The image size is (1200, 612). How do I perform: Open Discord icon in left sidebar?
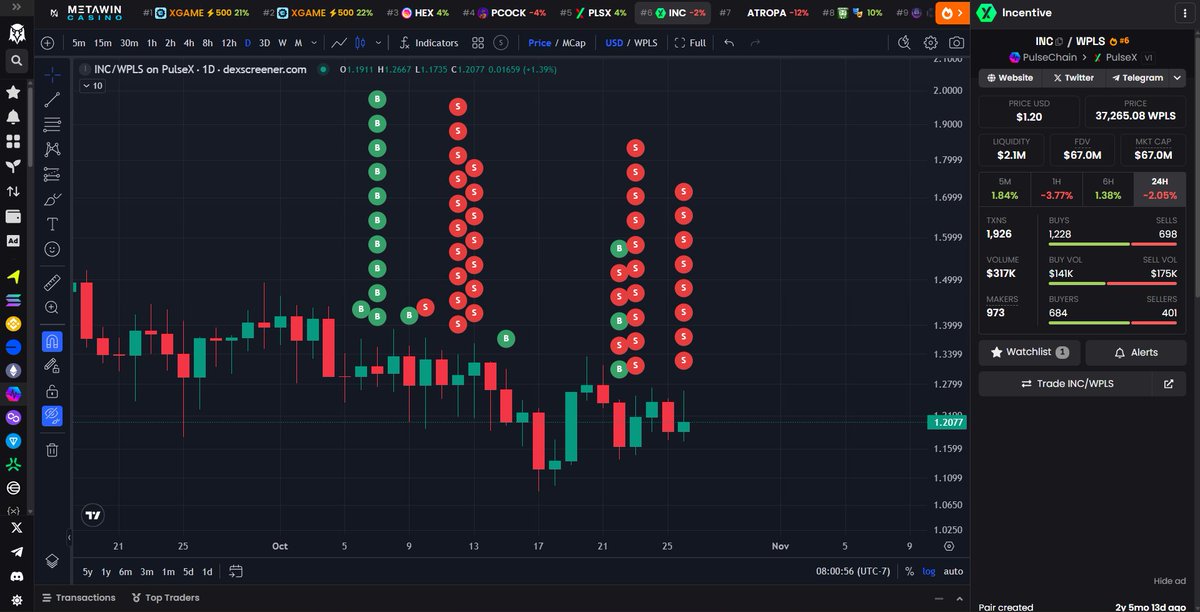point(15,577)
